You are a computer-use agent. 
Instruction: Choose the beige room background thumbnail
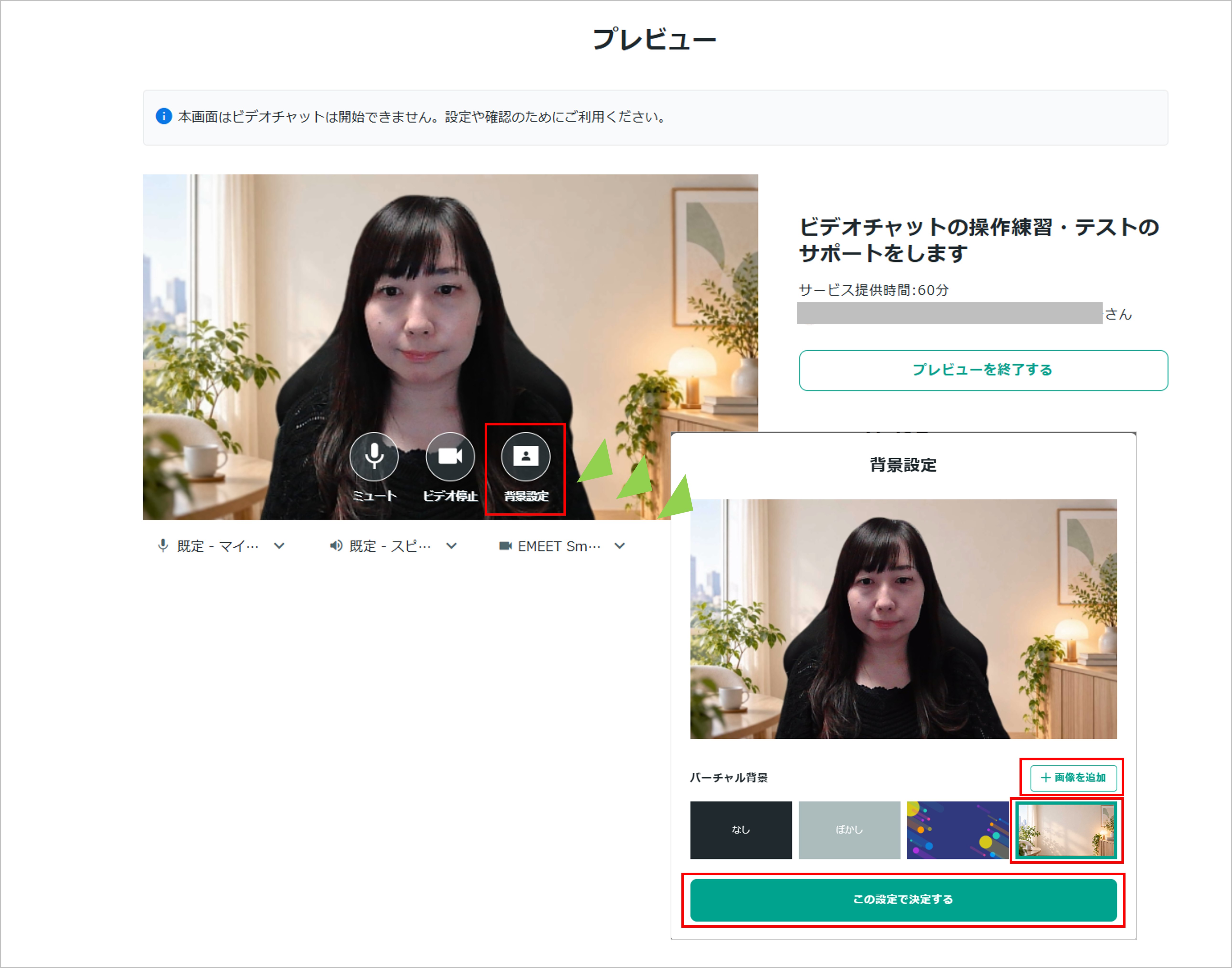pyautogui.click(x=1066, y=830)
